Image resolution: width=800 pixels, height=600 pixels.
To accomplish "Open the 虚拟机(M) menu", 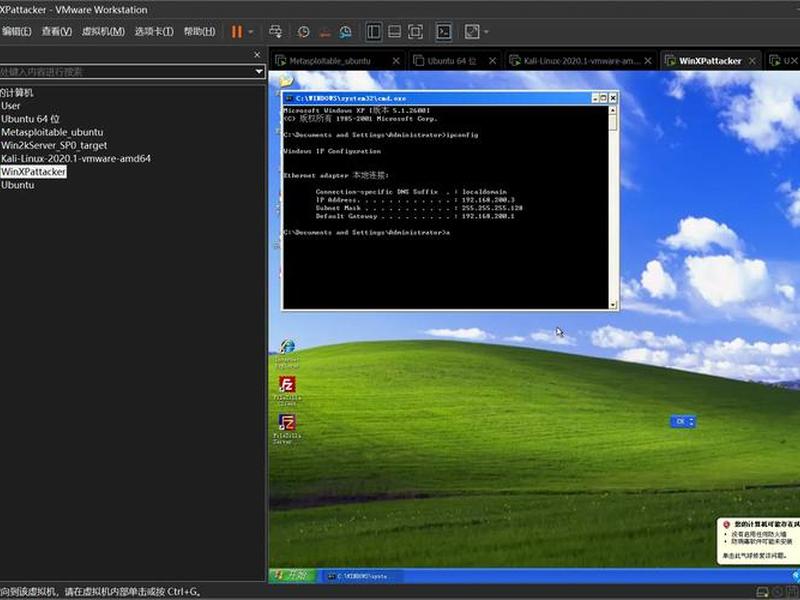I will [x=103, y=32].
